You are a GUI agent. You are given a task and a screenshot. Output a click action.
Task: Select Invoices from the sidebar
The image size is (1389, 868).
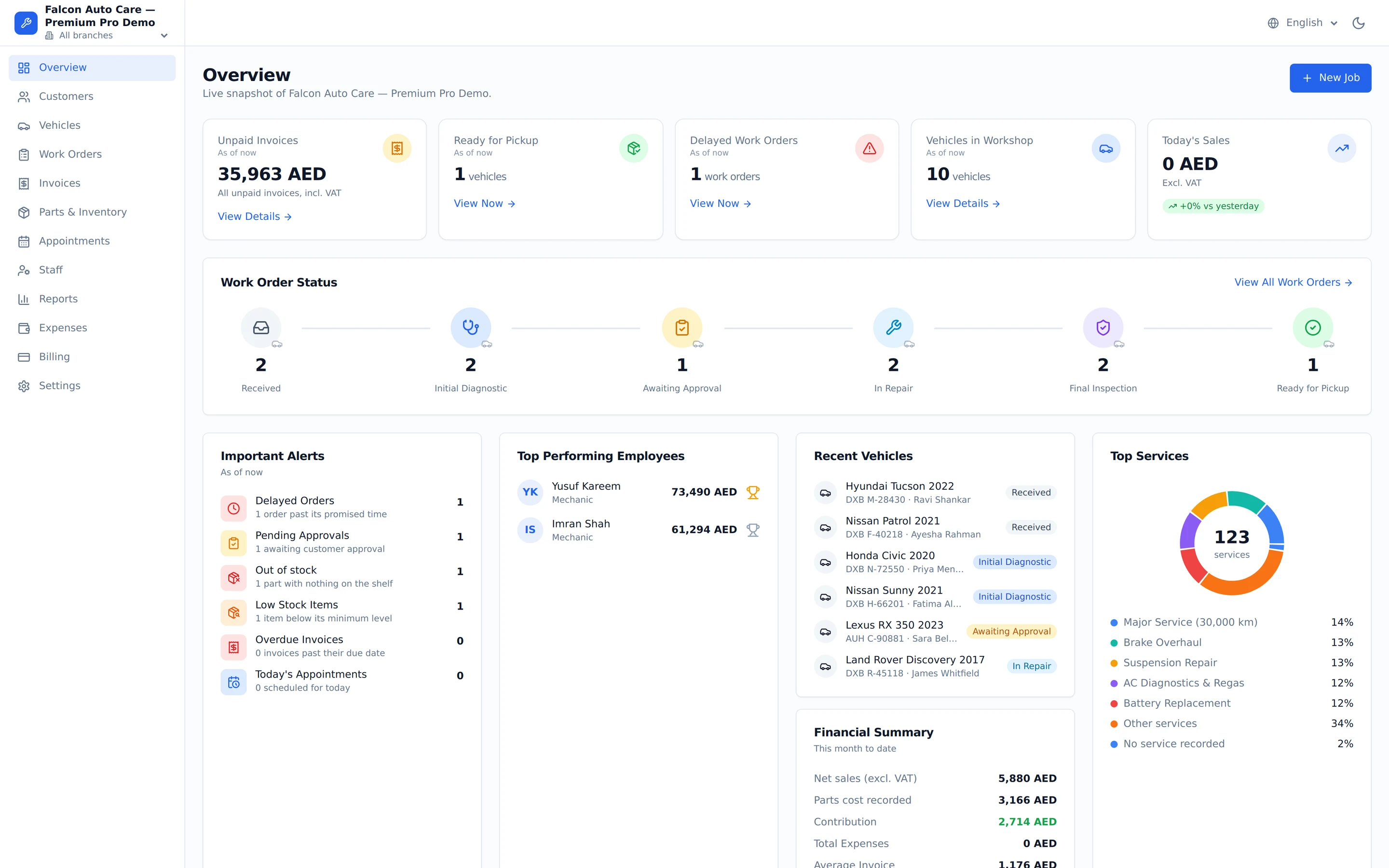[92, 183]
